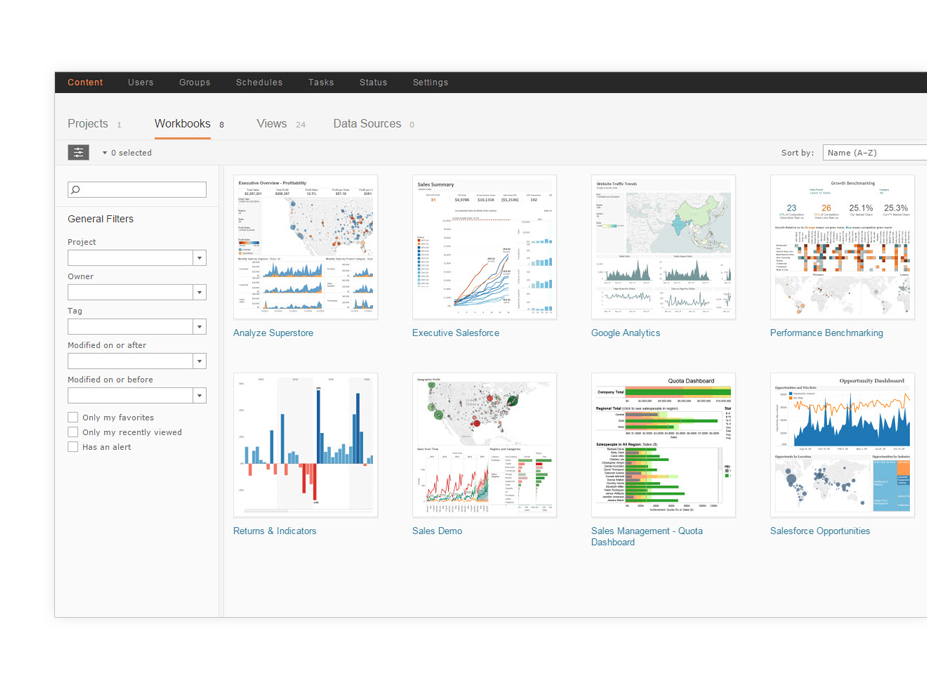
Task: Open the Returns & Indicators chart thumbnail
Action: tap(305, 445)
